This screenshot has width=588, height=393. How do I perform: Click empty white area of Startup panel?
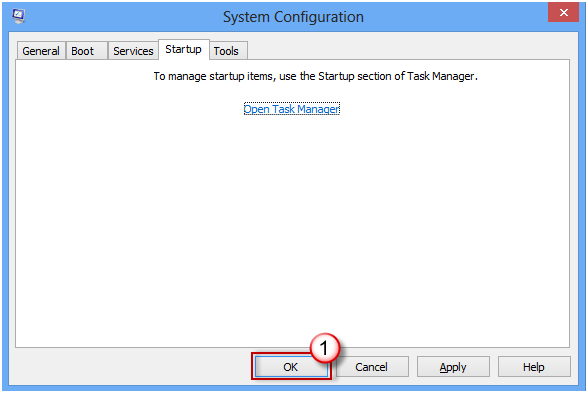(x=292, y=225)
